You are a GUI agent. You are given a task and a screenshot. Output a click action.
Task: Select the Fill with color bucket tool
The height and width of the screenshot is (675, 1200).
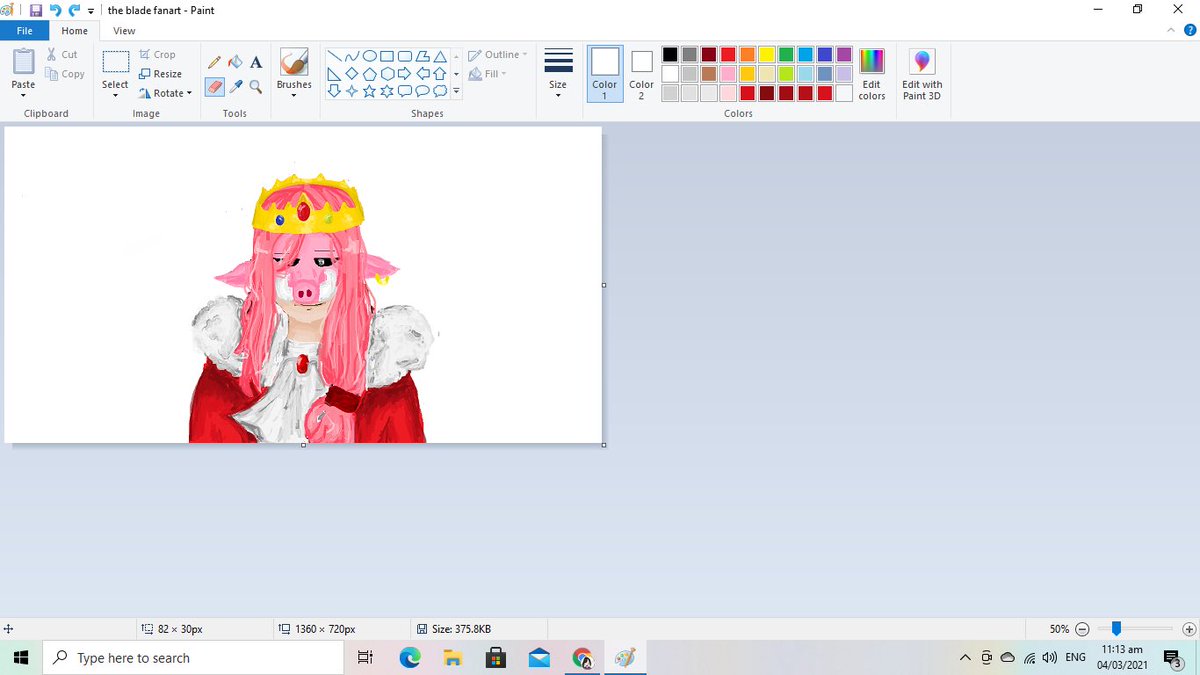(x=235, y=62)
